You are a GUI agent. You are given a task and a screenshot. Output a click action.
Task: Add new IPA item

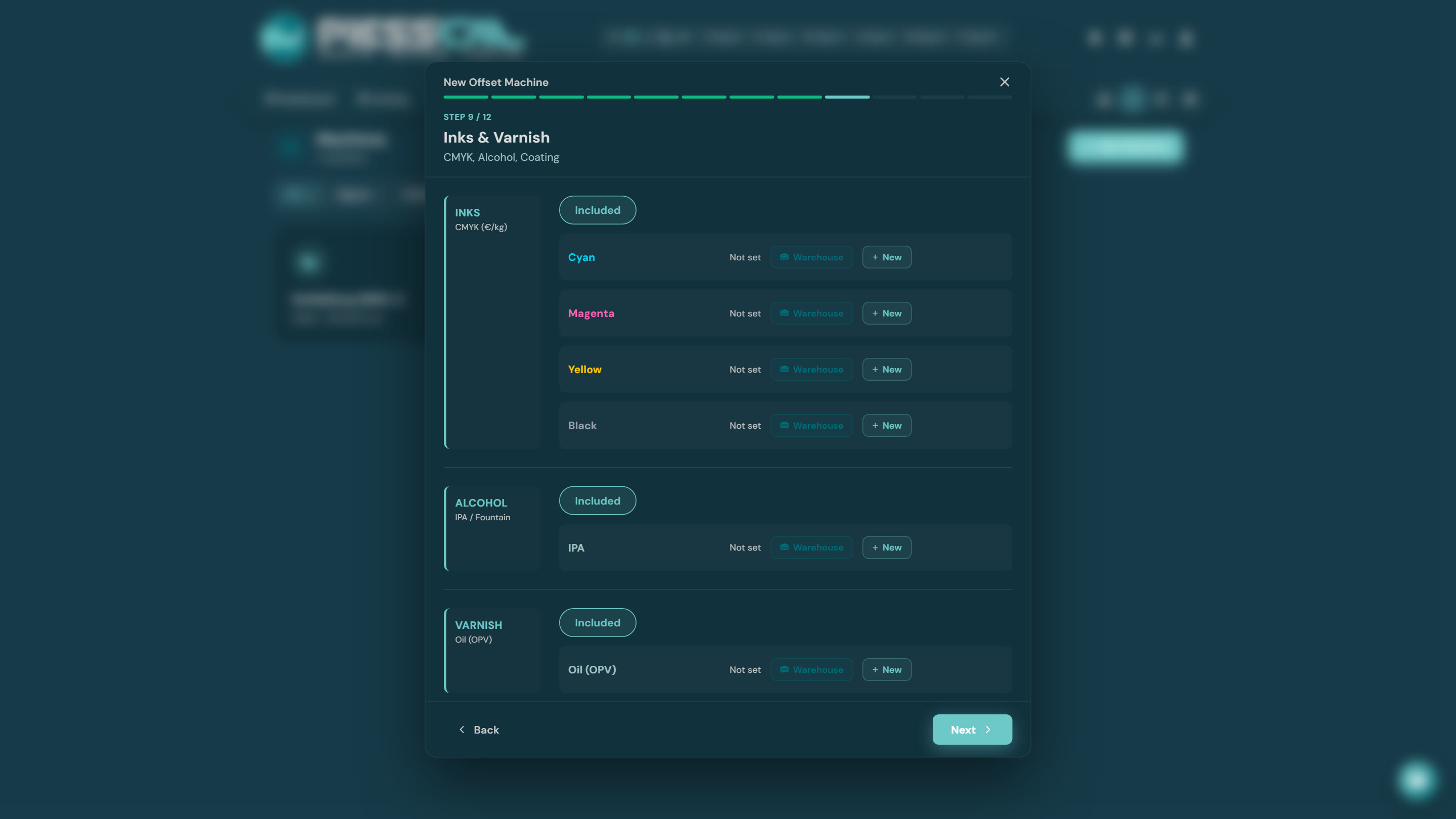tap(886, 548)
